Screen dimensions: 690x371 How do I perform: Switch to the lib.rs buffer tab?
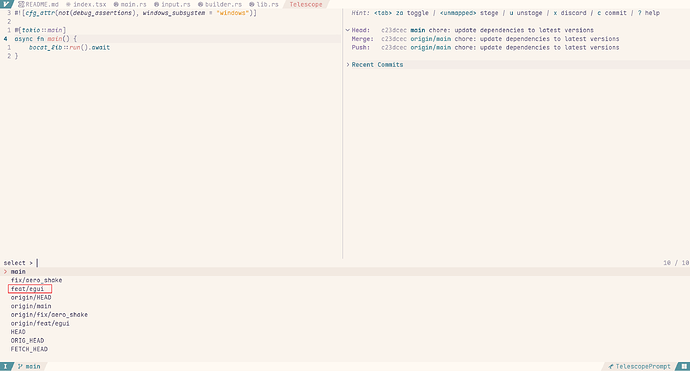(x=264, y=4)
